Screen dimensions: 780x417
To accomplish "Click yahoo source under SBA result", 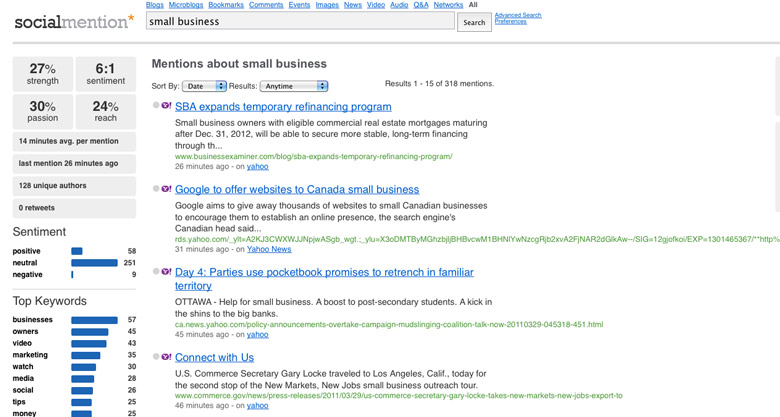I will (x=258, y=167).
